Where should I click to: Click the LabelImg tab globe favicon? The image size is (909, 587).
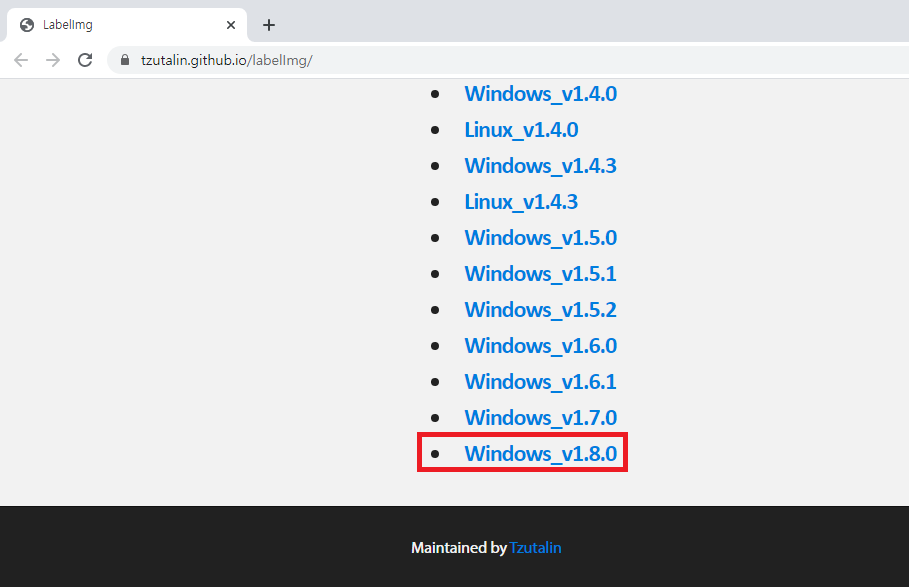27,25
